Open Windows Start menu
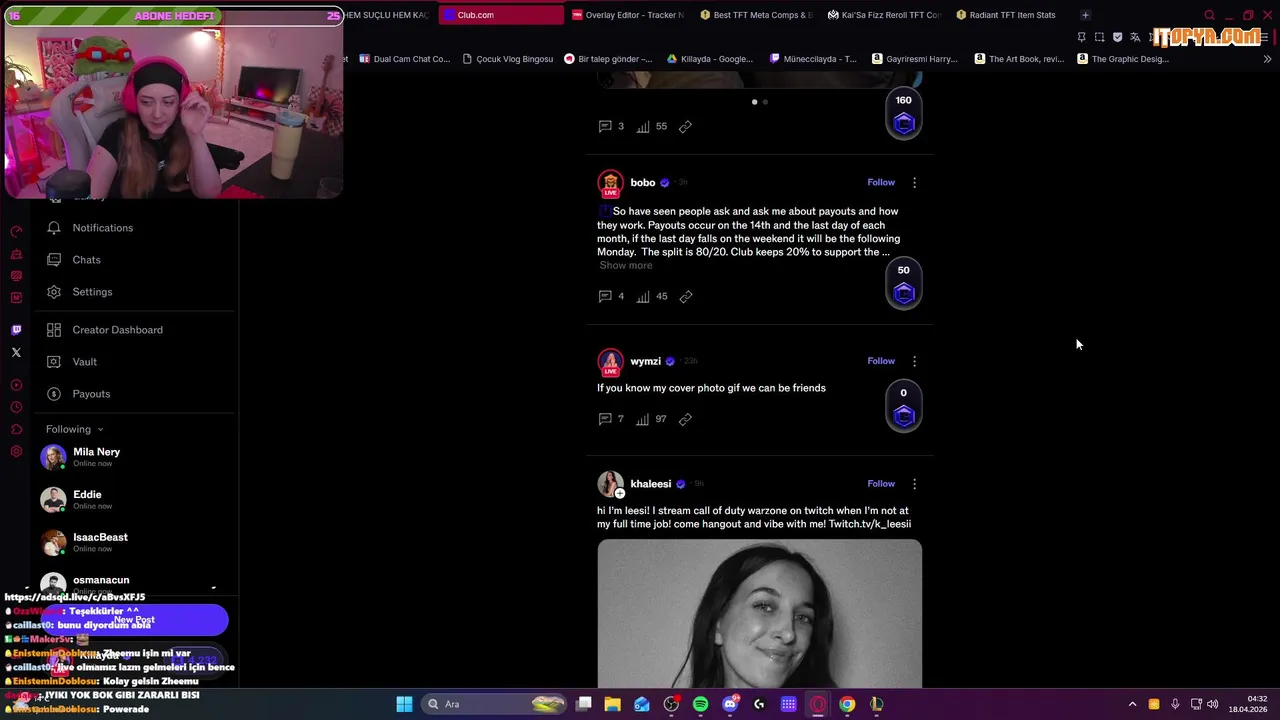This screenshot has width=1280, height=720. (x=404, y=704)
